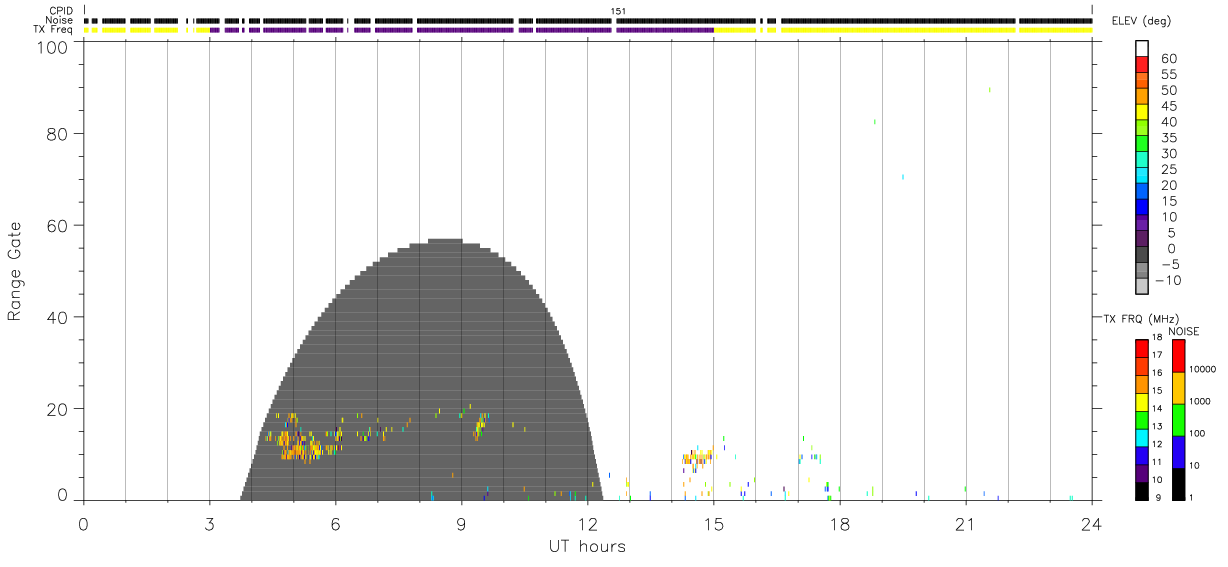Click the 'NOISE' legend title

(x=1184, y=331)
